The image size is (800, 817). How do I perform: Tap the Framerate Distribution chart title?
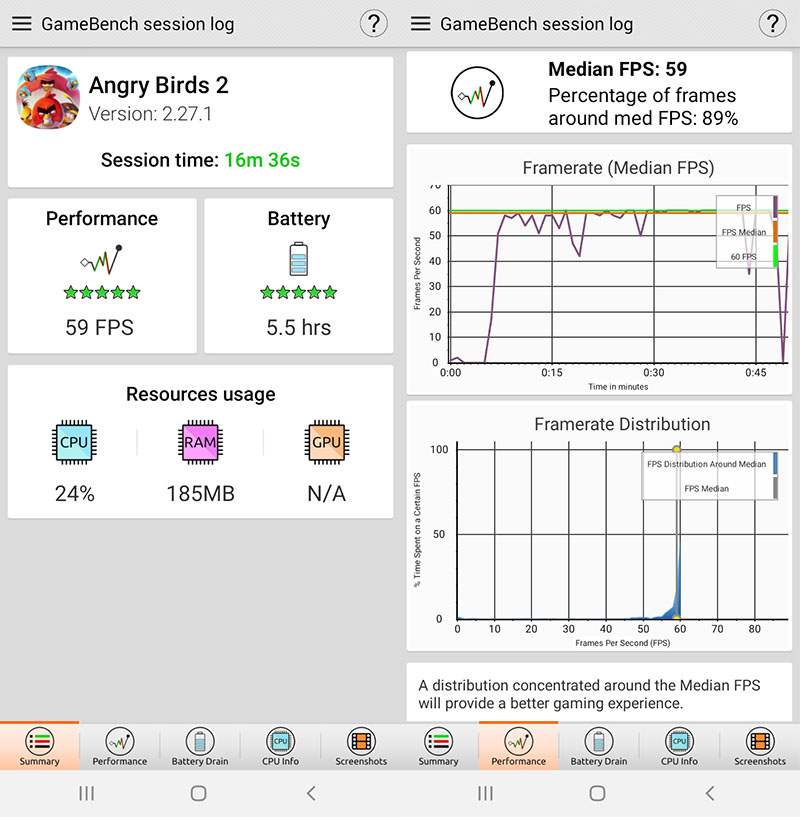coord(622,424)
